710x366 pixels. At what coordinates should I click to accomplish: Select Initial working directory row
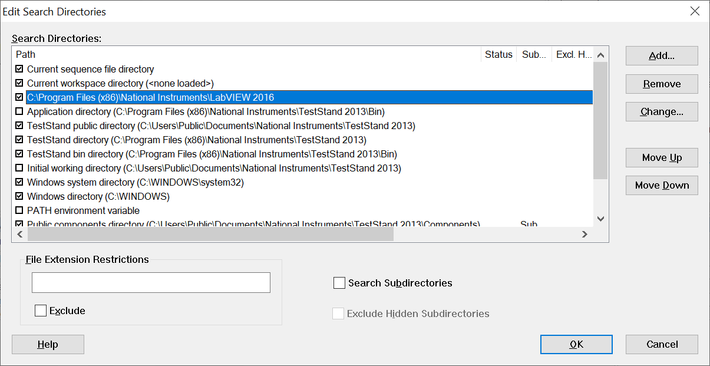click(x=303, y=168)
